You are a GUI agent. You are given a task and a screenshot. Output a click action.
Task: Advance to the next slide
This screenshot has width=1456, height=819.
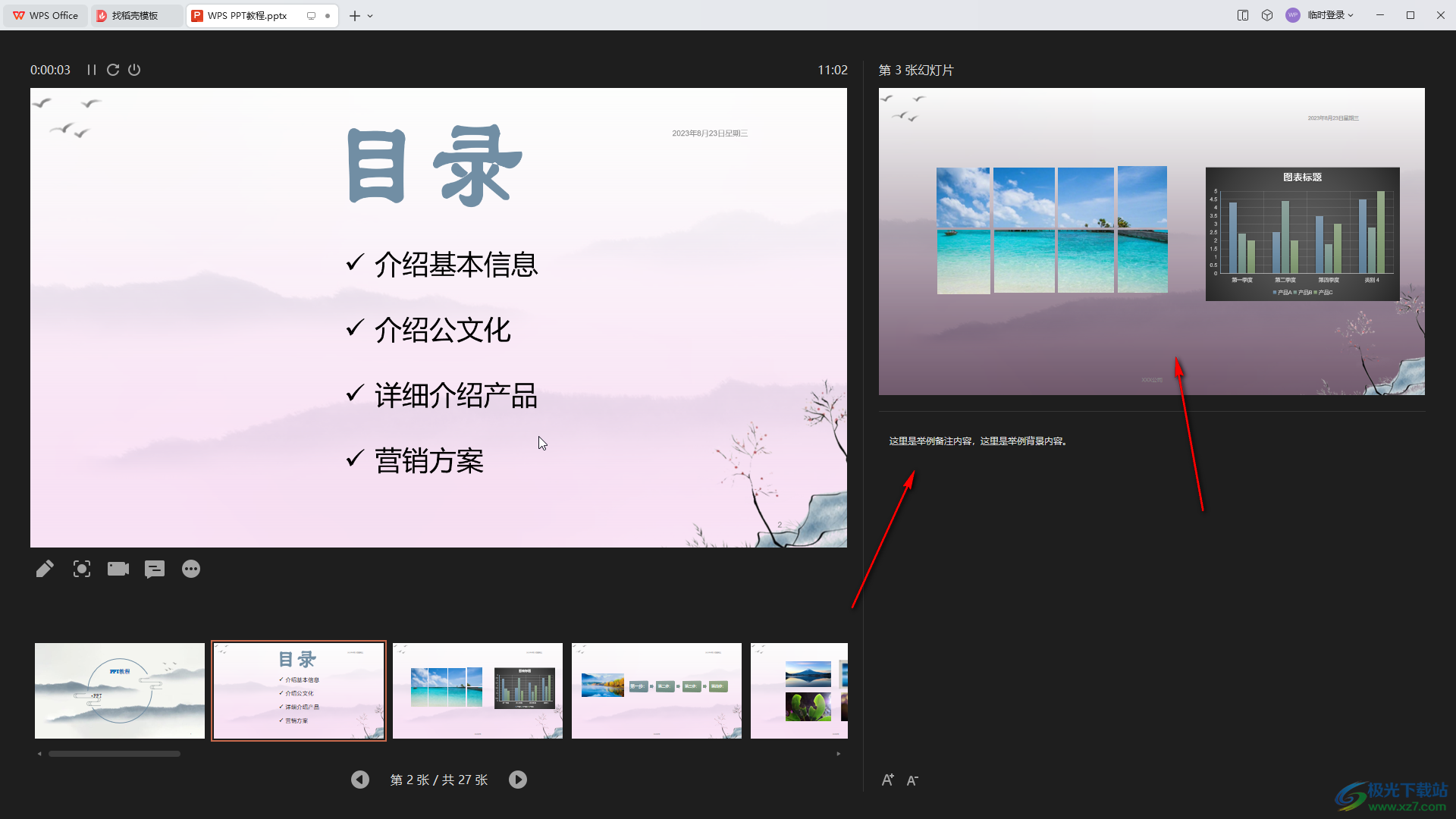pos(518,780)
